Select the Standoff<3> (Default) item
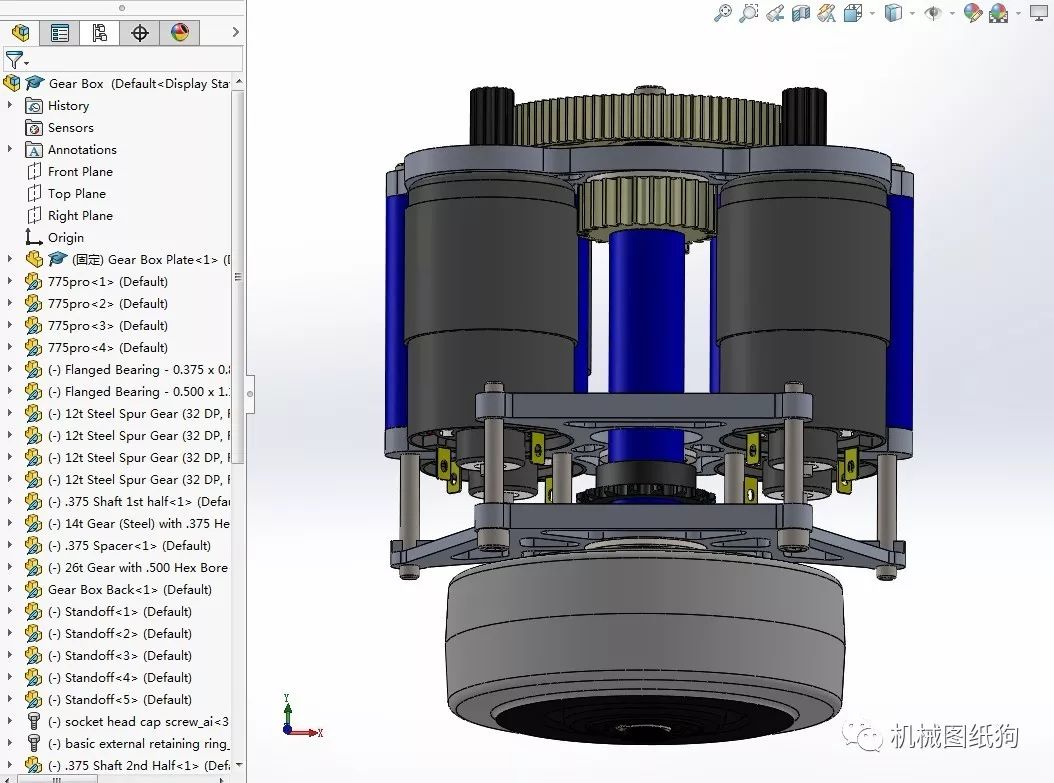Viewport: 1054px width, 783px height. pyautogui.click(x=120, y=656)
